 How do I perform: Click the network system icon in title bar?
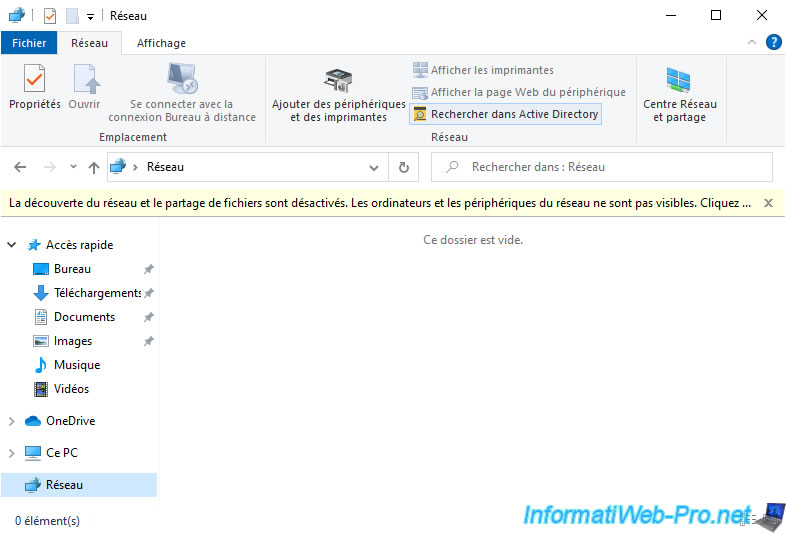click(17, 16)
